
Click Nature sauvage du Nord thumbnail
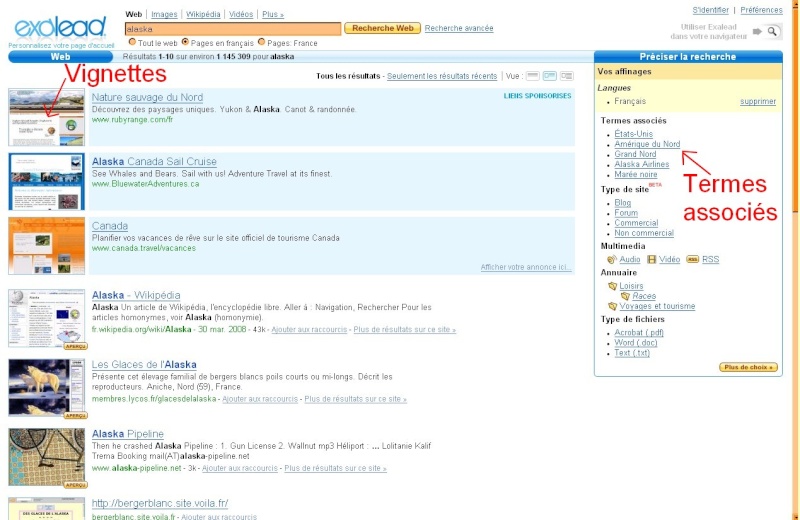[46, 117]
